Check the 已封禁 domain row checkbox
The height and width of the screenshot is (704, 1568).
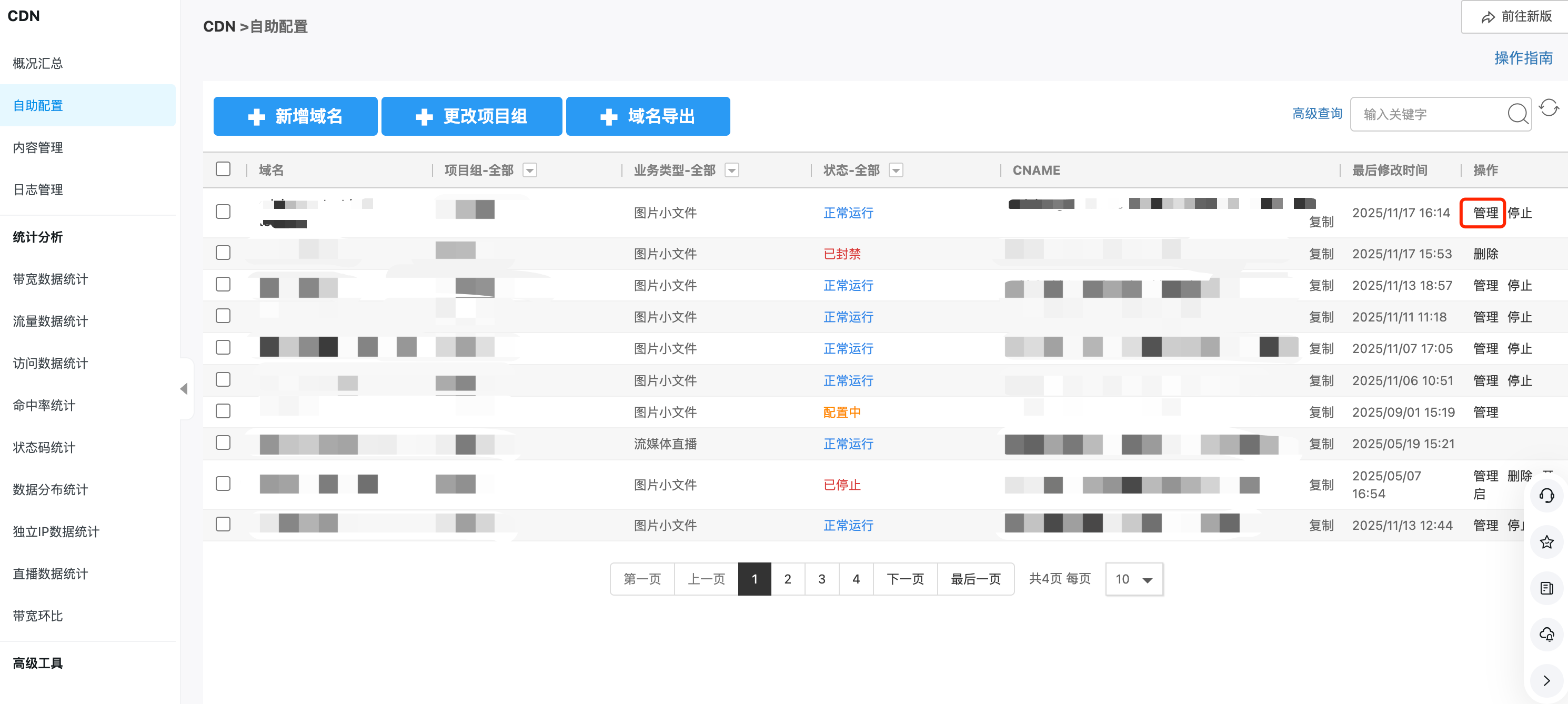coord(223,253)
